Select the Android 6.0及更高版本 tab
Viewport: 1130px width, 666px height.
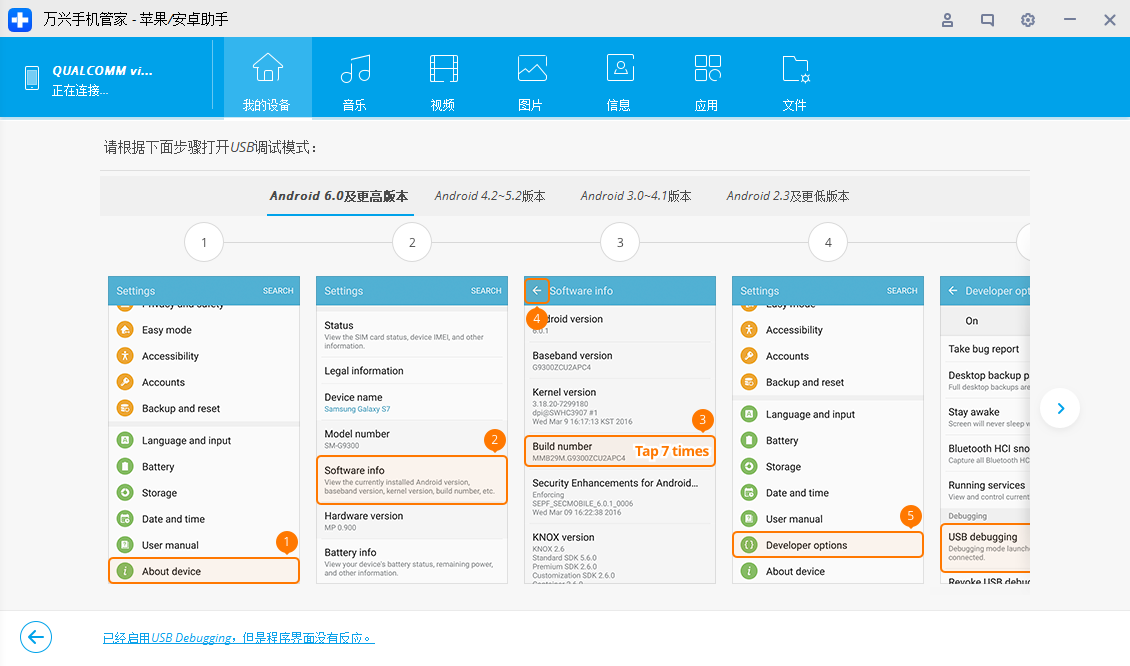click(x=339, y=196)
